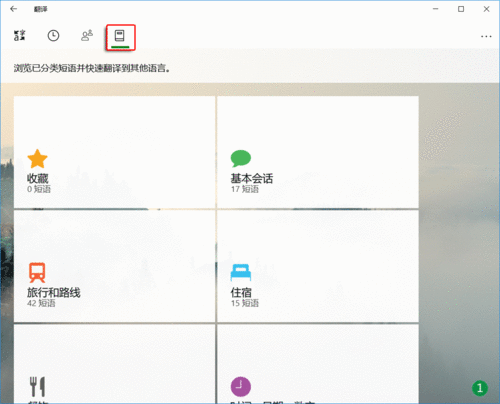Maximize the translator window
Screen dimensions: 500x404
point(461,9)
